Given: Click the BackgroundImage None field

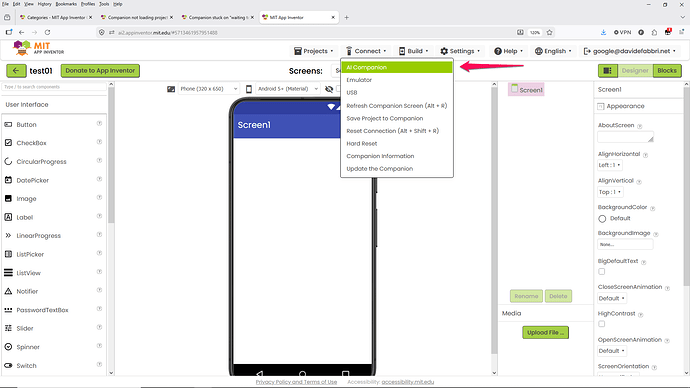Looking at the screenshot, I should pos(625,244).
